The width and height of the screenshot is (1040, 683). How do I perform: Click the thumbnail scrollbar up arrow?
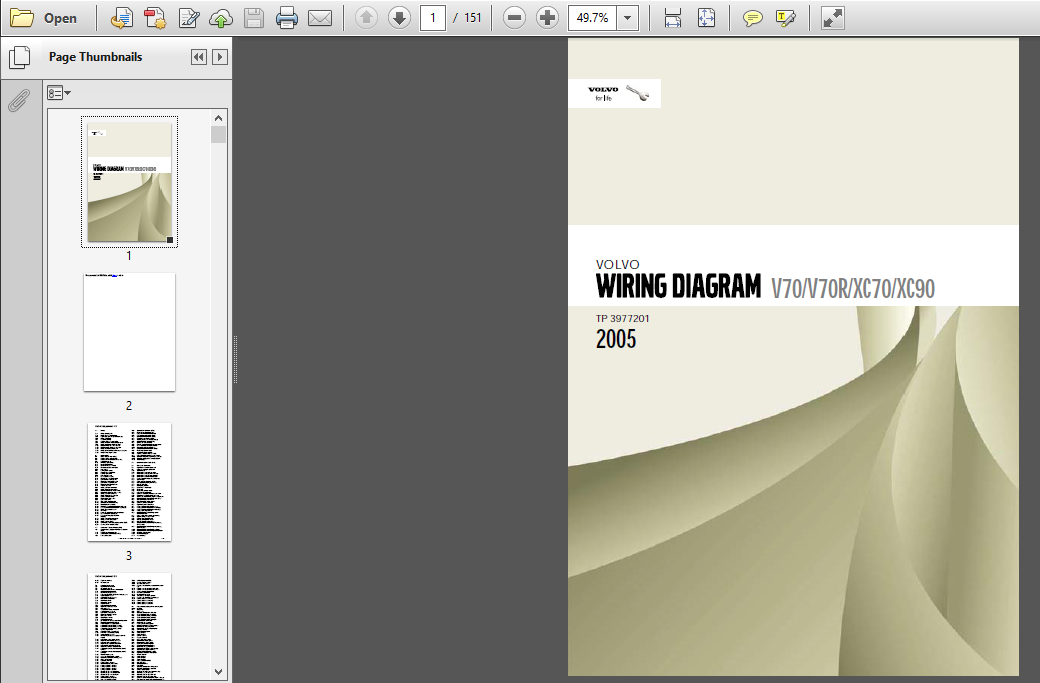tap(218, 118)
